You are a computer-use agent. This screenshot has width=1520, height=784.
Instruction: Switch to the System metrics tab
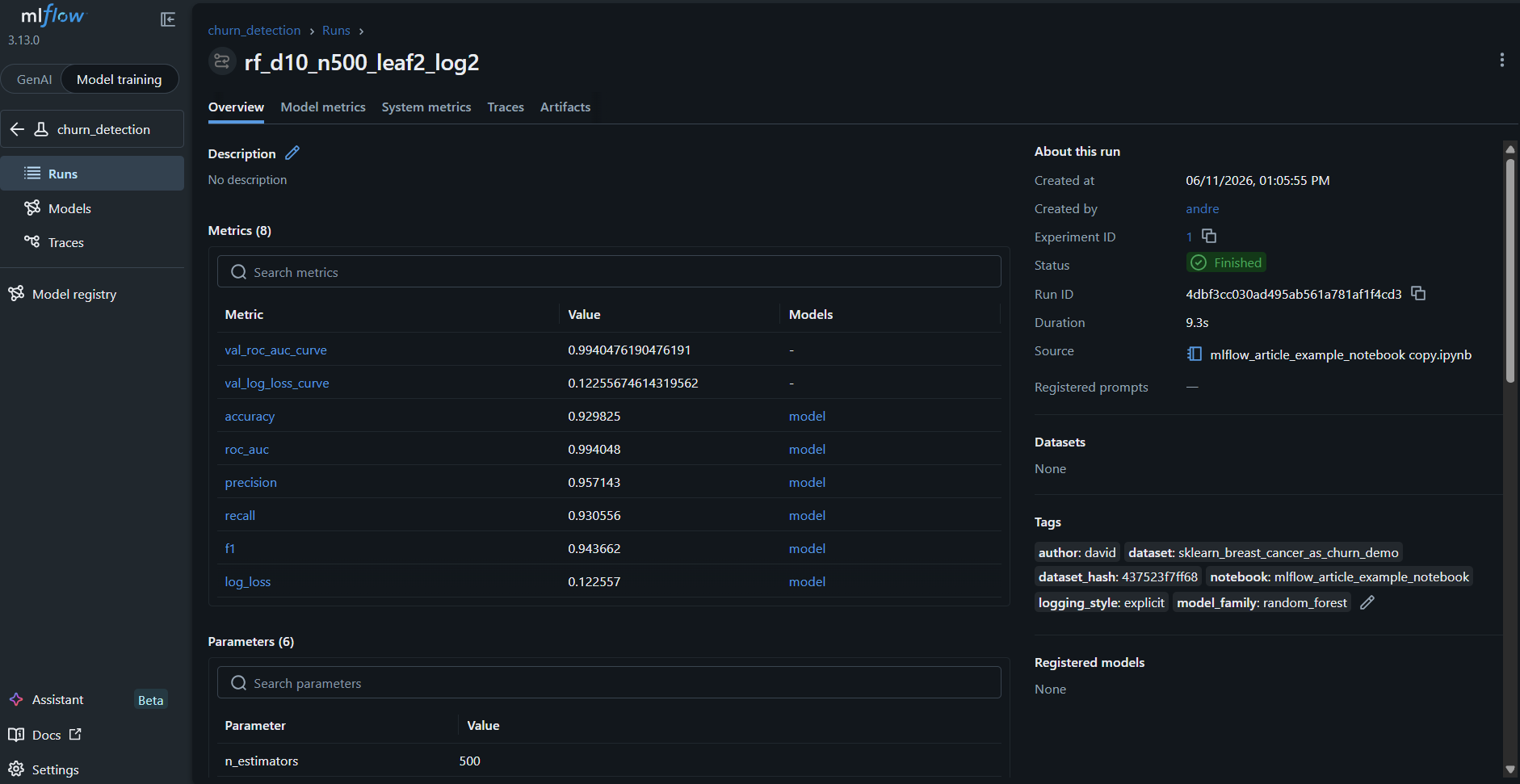(426, 107)
